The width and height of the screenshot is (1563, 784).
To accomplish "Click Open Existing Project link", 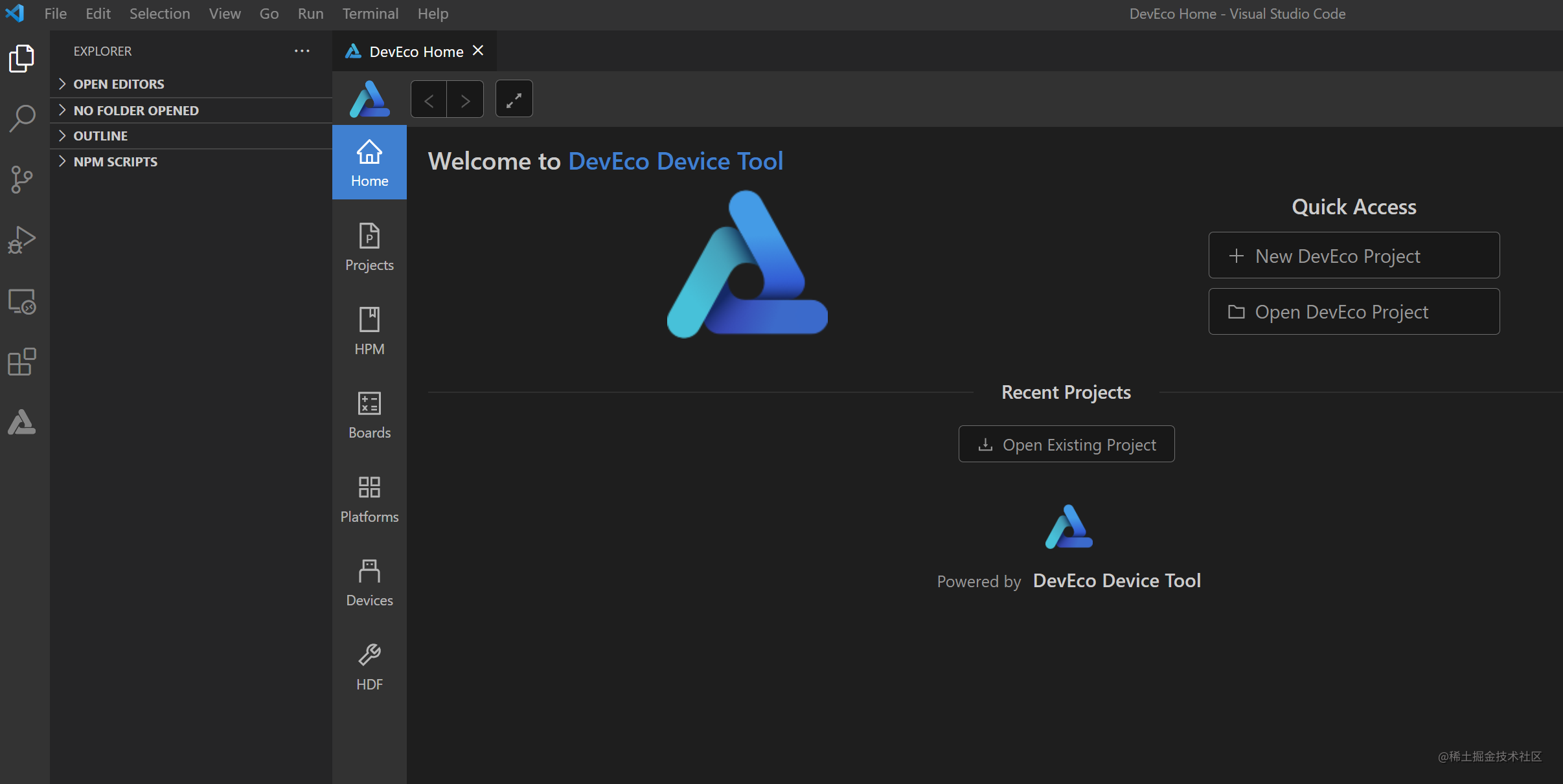I will 1066,444.
